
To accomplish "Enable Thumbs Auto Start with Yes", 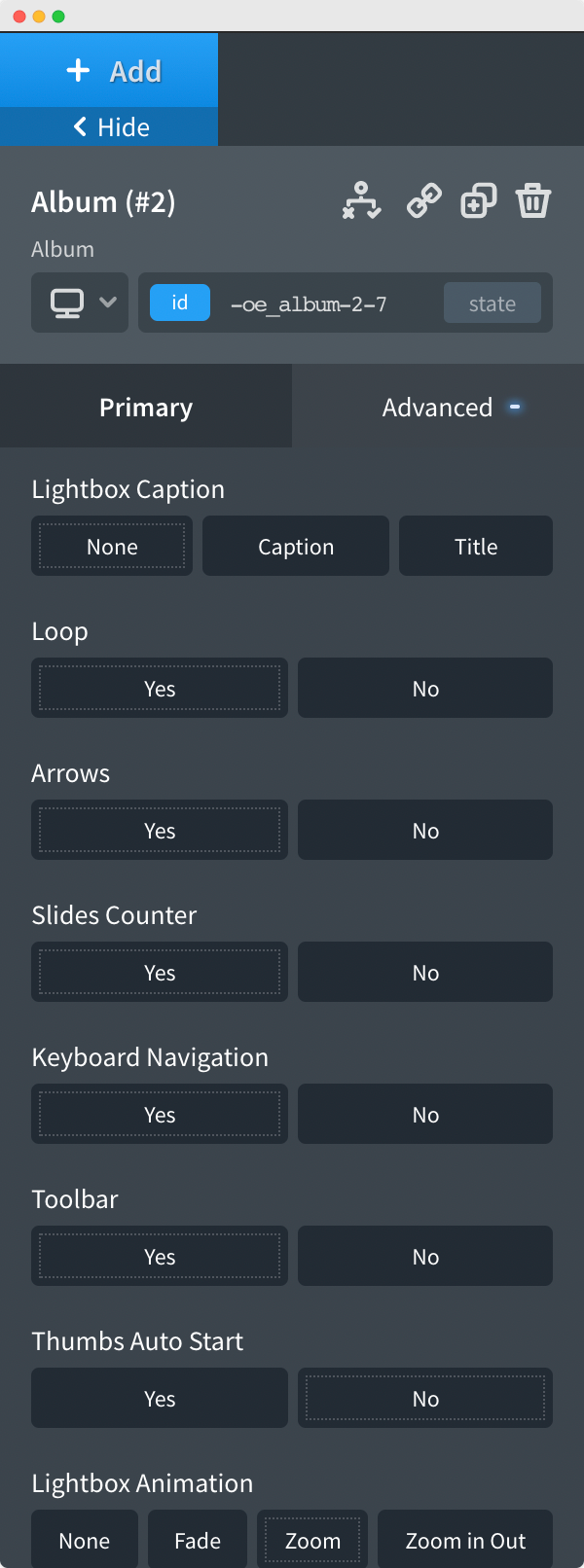I will coord(160,1399).
